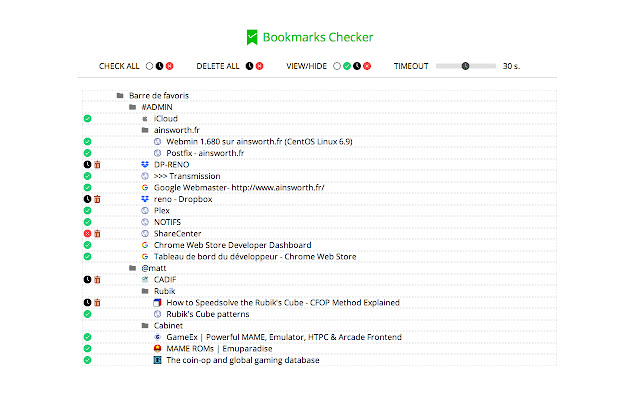This screenshot has width=640, height=400.
Task: Open the Webmin 1.680 sur ainsworth.fr bookmark
Action: tap(259, 142)
